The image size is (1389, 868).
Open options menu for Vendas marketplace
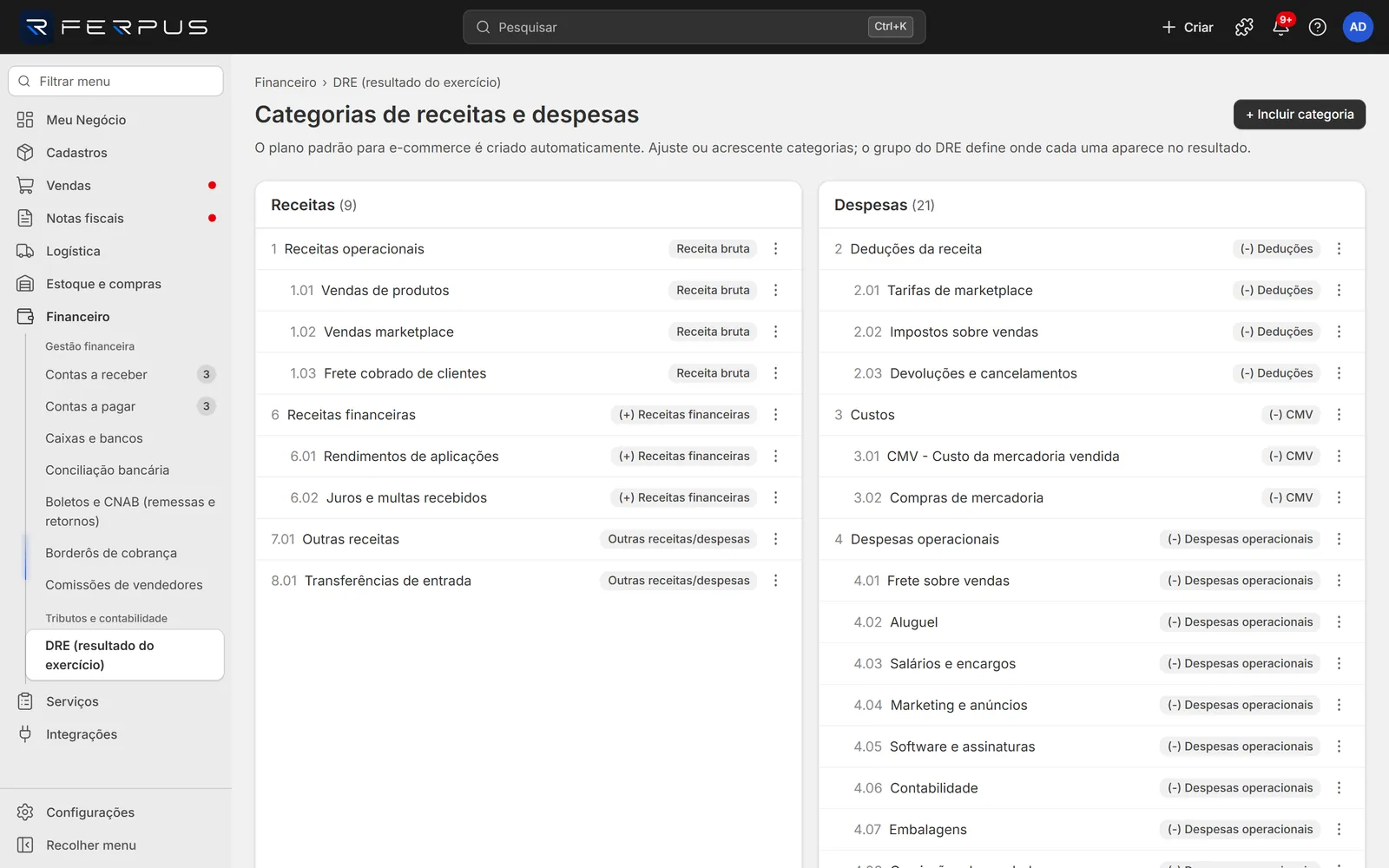pyautogui.click(x=776, y=332)
